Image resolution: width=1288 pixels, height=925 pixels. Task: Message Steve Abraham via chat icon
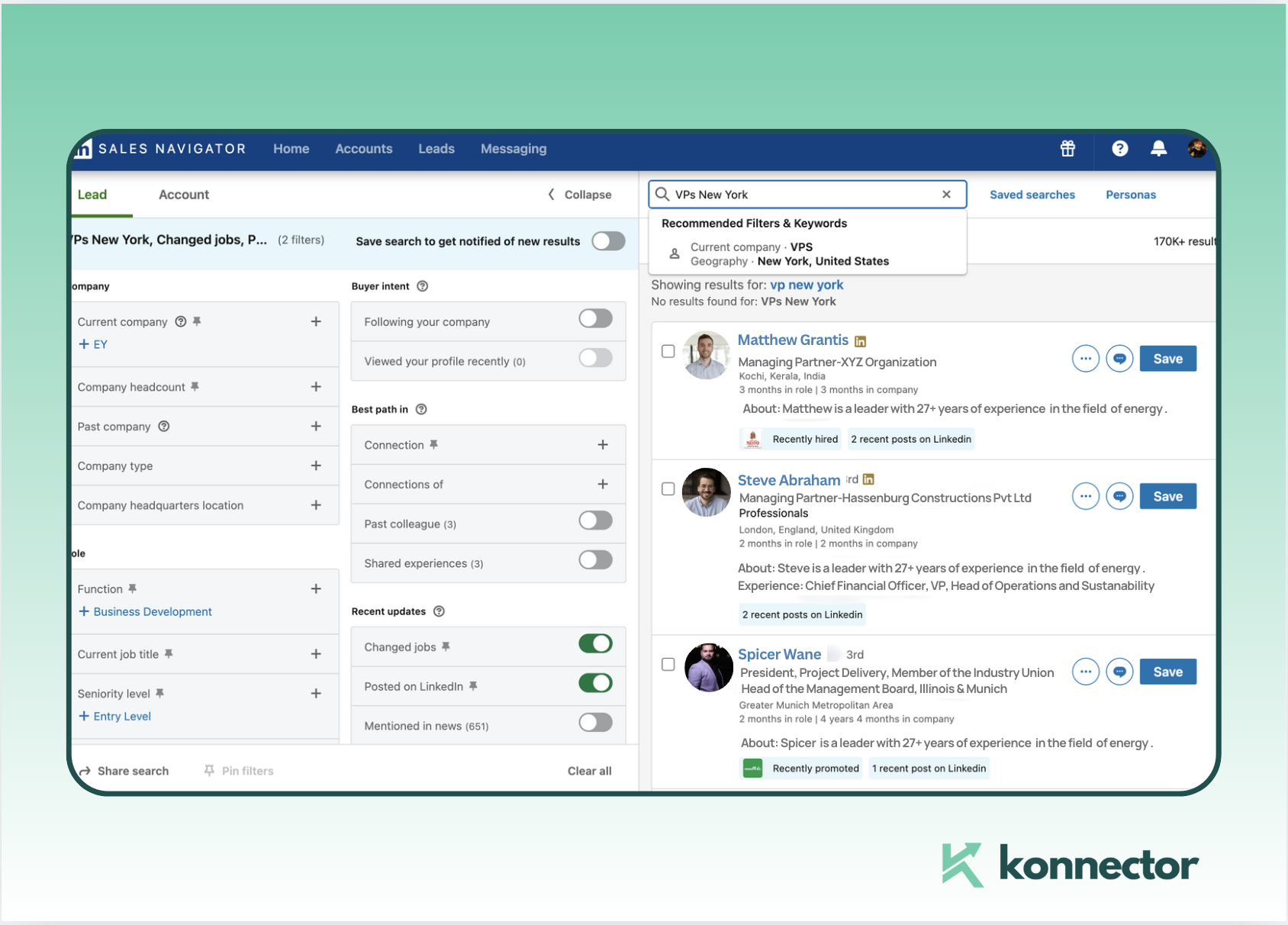1119,496
